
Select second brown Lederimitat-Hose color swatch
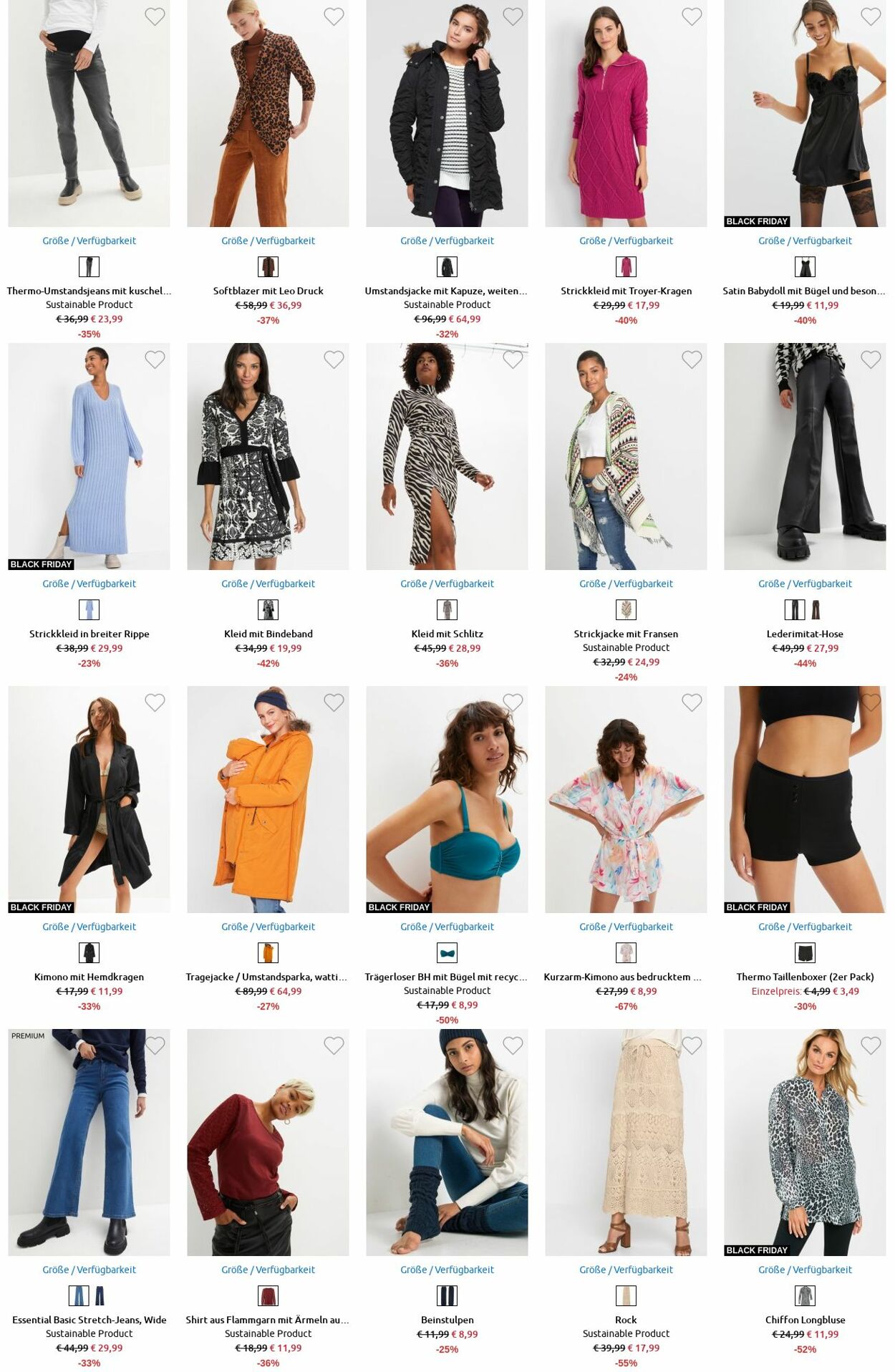pyautogui.click(x=816, y=610)
